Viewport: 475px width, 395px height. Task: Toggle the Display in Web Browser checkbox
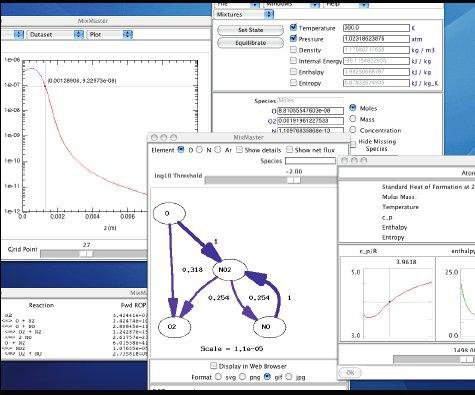[x=214, y=366]
